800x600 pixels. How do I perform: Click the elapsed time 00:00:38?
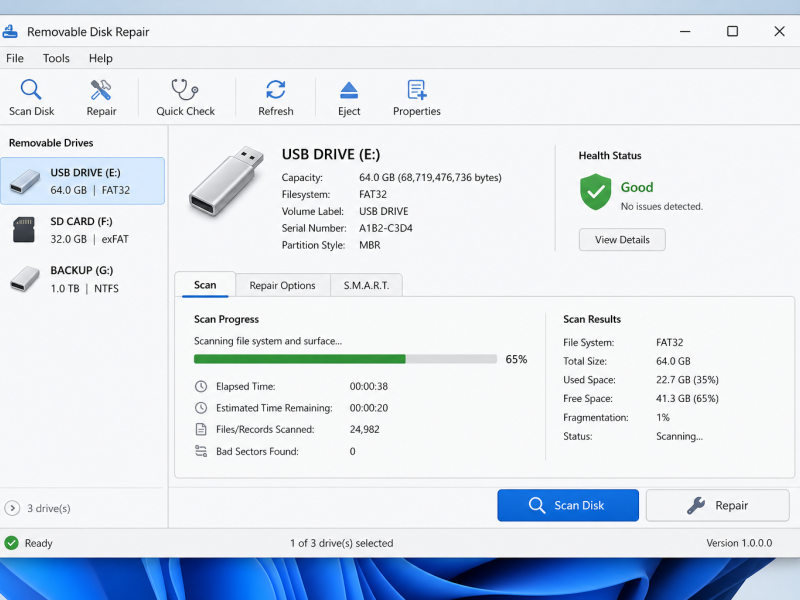coord(368,386)
